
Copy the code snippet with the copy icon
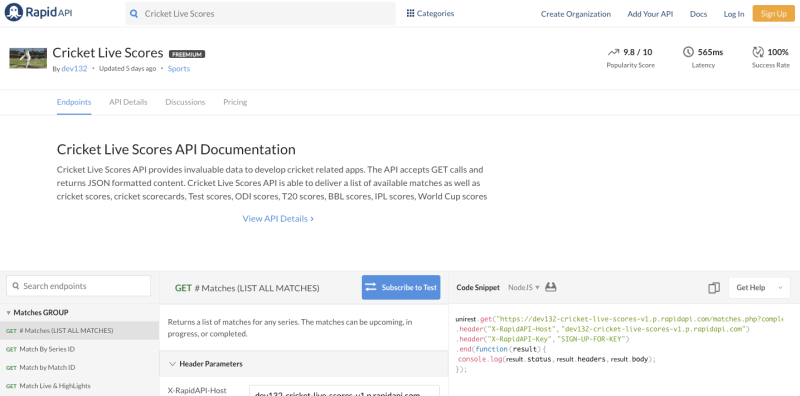click(714, 288)
